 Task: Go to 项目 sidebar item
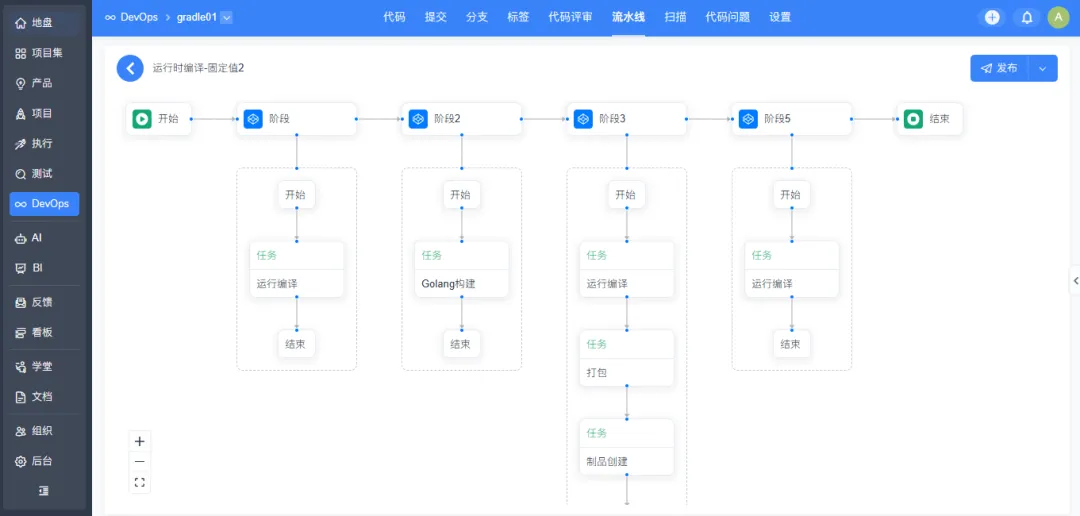click(44, 114)
